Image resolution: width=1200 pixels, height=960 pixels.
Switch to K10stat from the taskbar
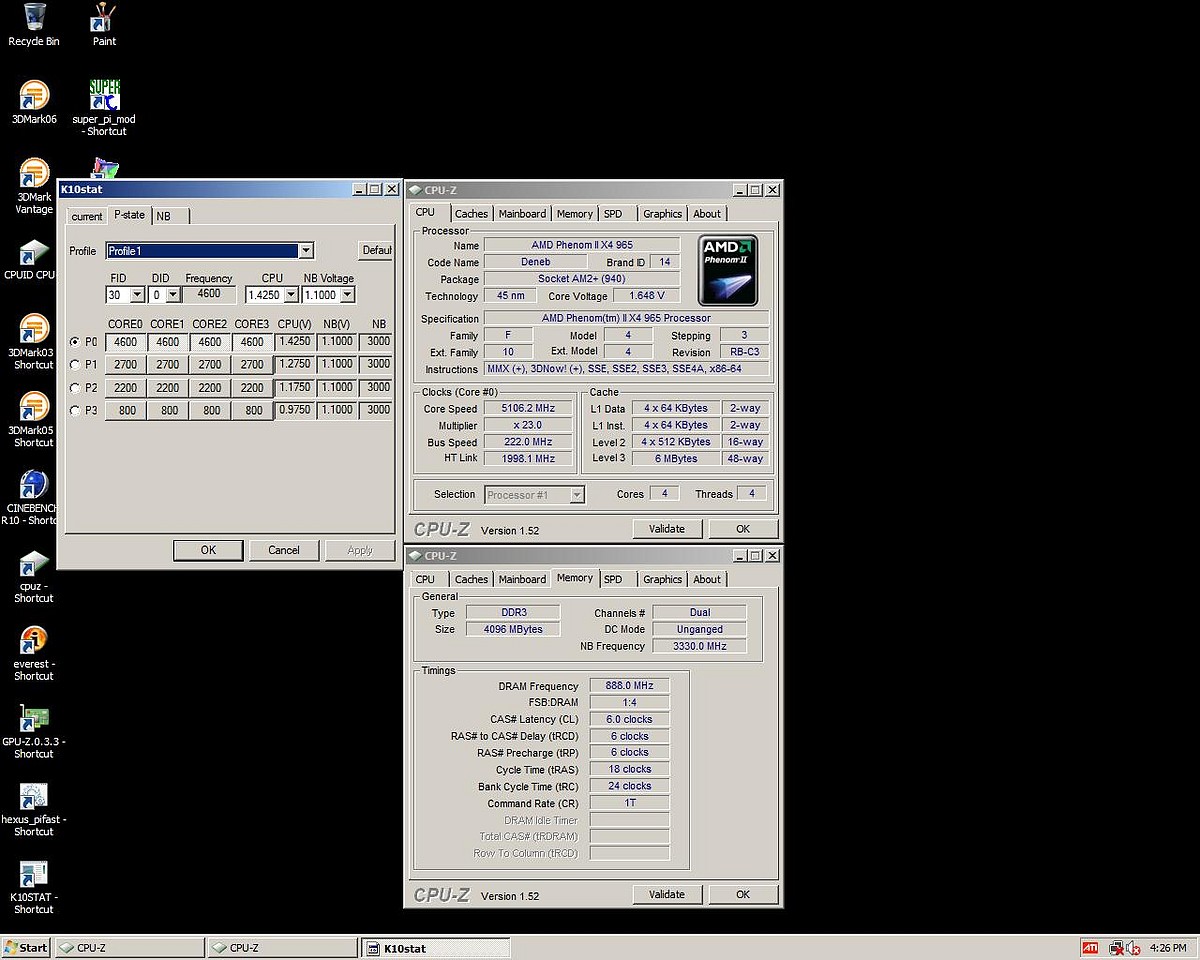pos(435,948)
